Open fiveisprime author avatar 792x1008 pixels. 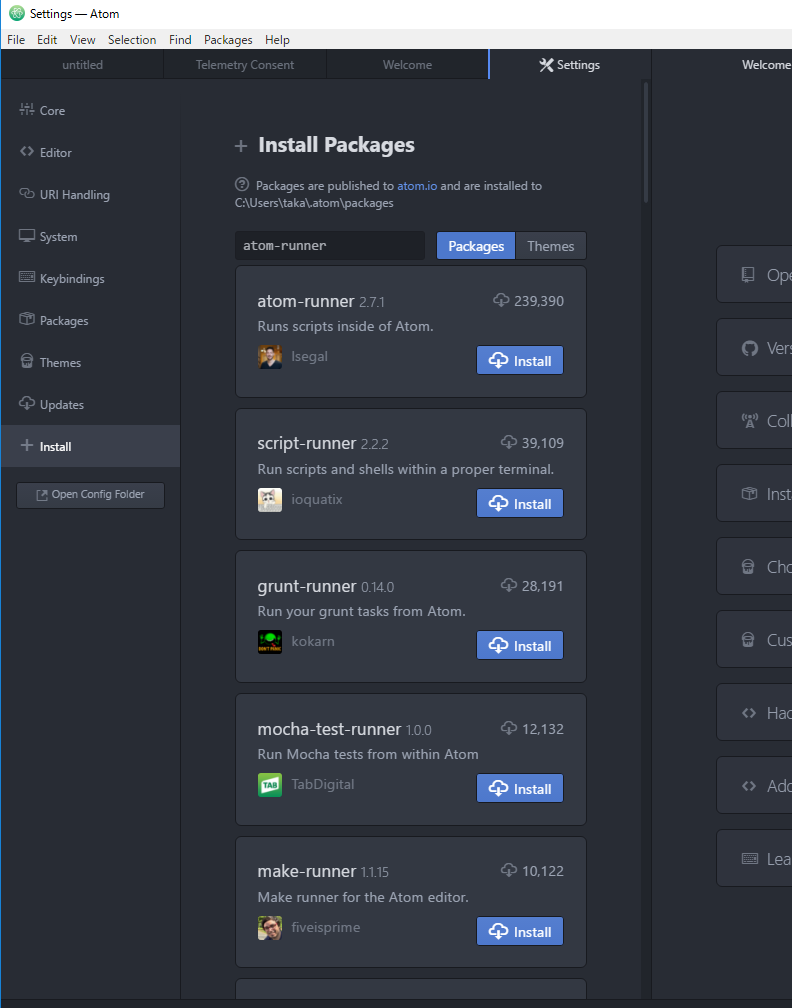tap(270, 928)
